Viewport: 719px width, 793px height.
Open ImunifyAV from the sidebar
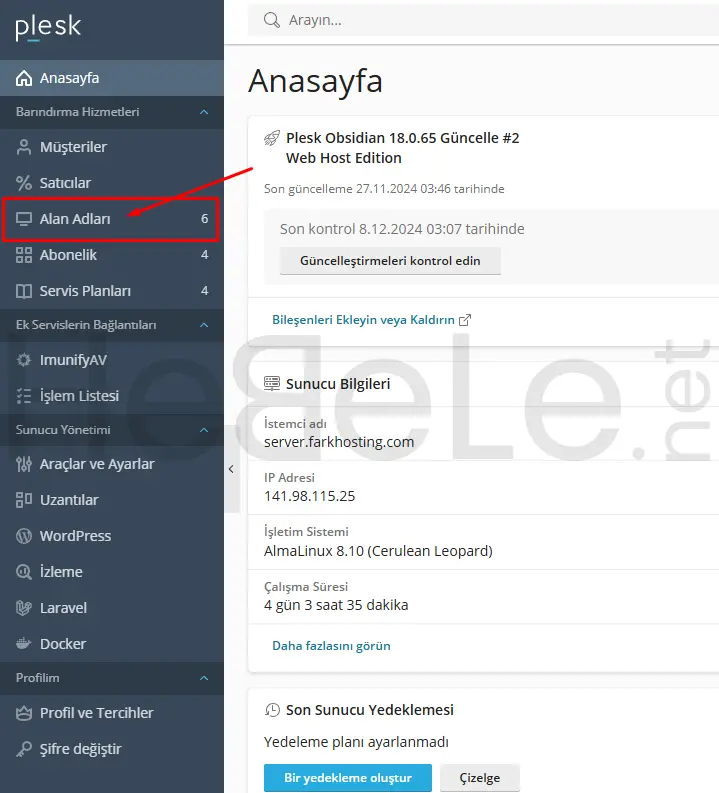tap(112, 360)
